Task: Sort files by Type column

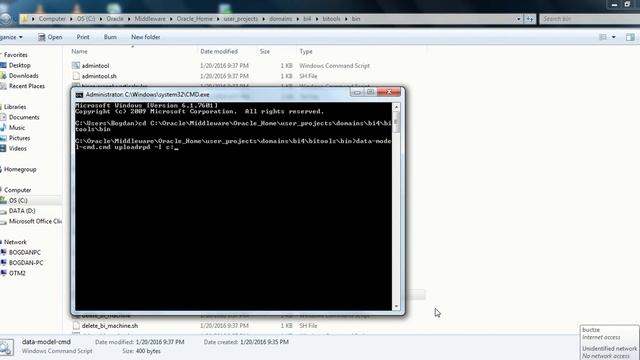Action: click(x=306, y=51)
